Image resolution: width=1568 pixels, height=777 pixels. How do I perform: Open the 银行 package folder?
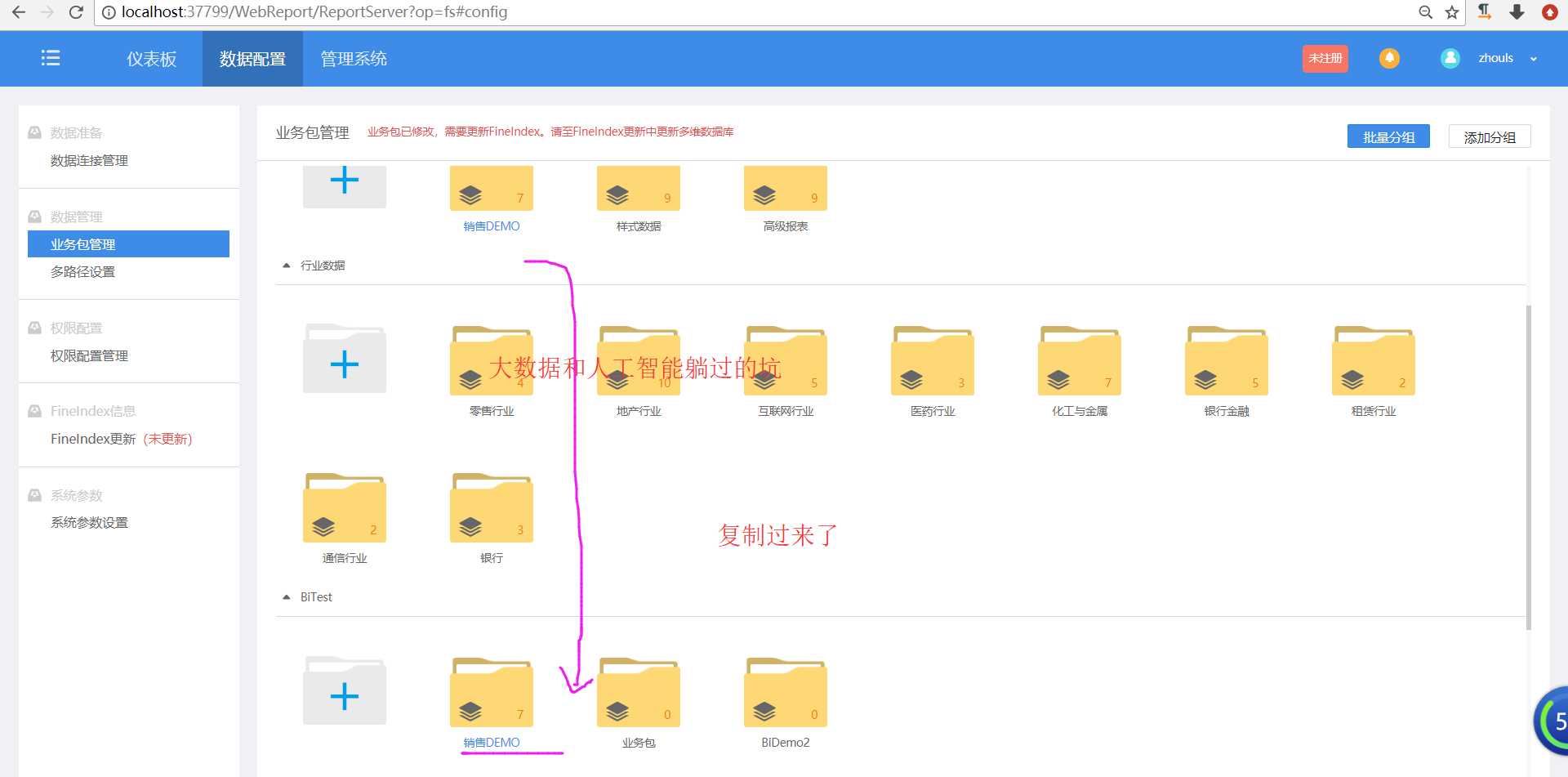pyautogui.click(x=492, y=507)
